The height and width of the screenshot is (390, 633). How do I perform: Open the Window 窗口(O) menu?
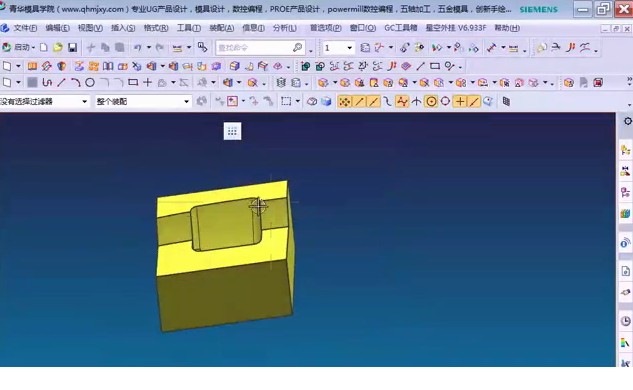pos(363,28)
